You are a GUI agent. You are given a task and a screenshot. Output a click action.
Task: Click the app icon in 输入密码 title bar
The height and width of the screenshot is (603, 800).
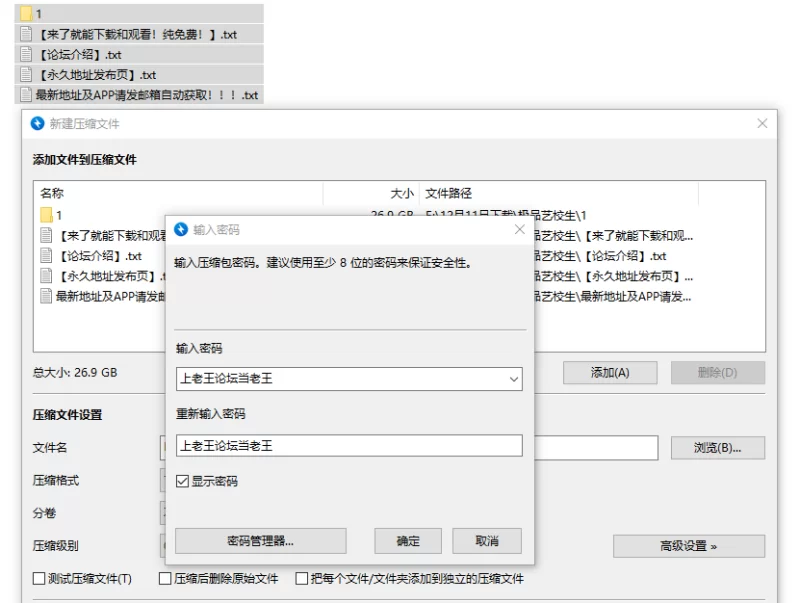(x=181, y=230)
